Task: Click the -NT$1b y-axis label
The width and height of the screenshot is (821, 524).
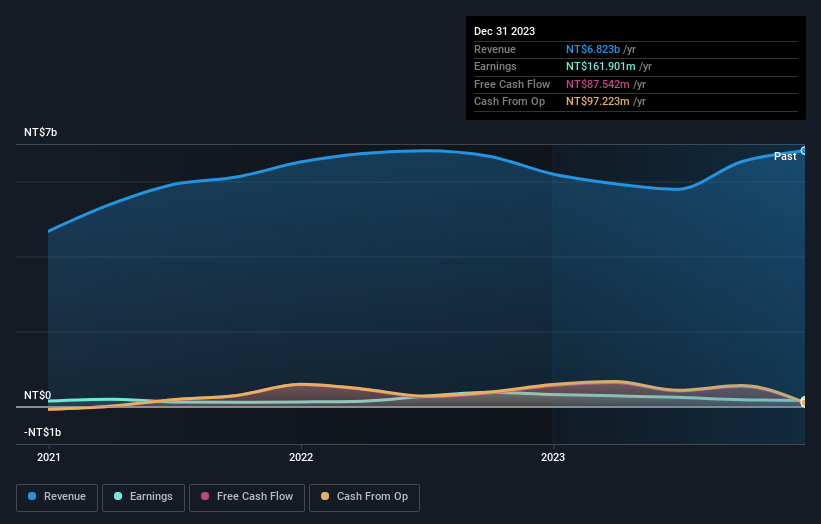Action: click(42, 432)
